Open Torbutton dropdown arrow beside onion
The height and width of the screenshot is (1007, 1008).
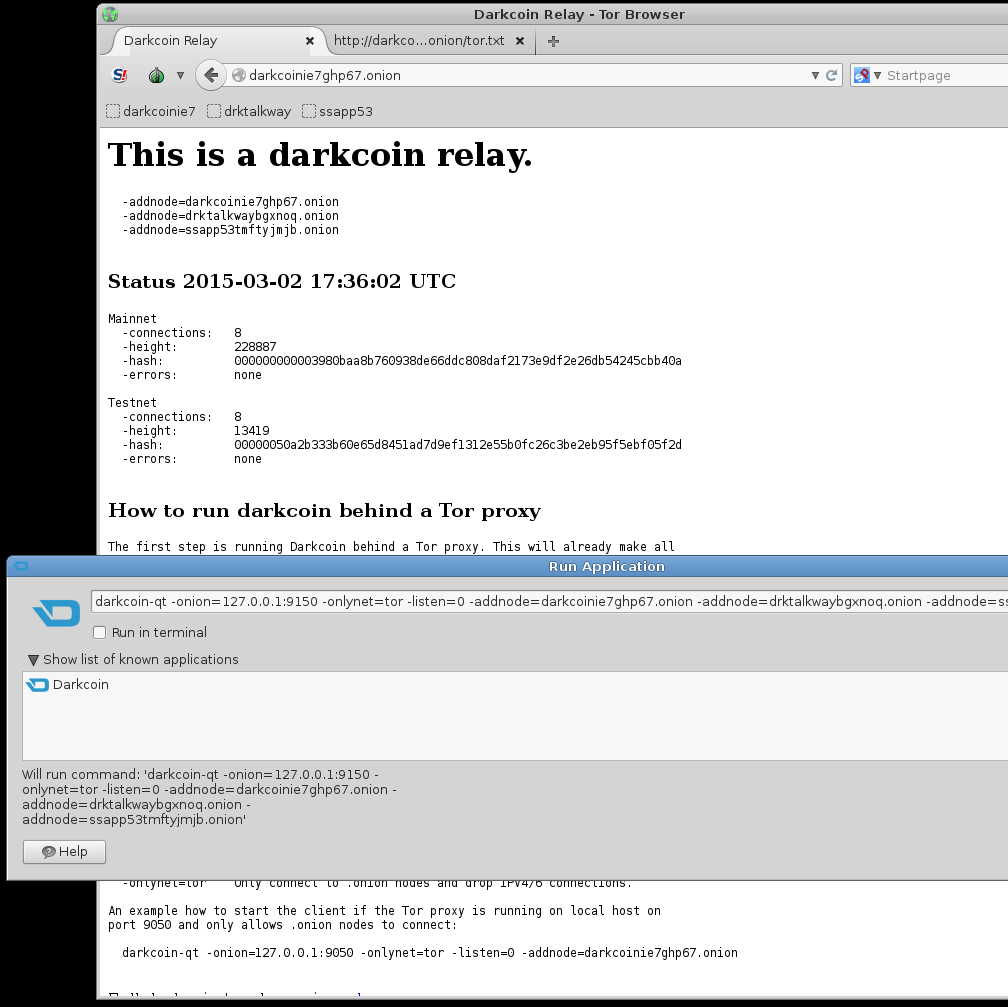[181, 75]
